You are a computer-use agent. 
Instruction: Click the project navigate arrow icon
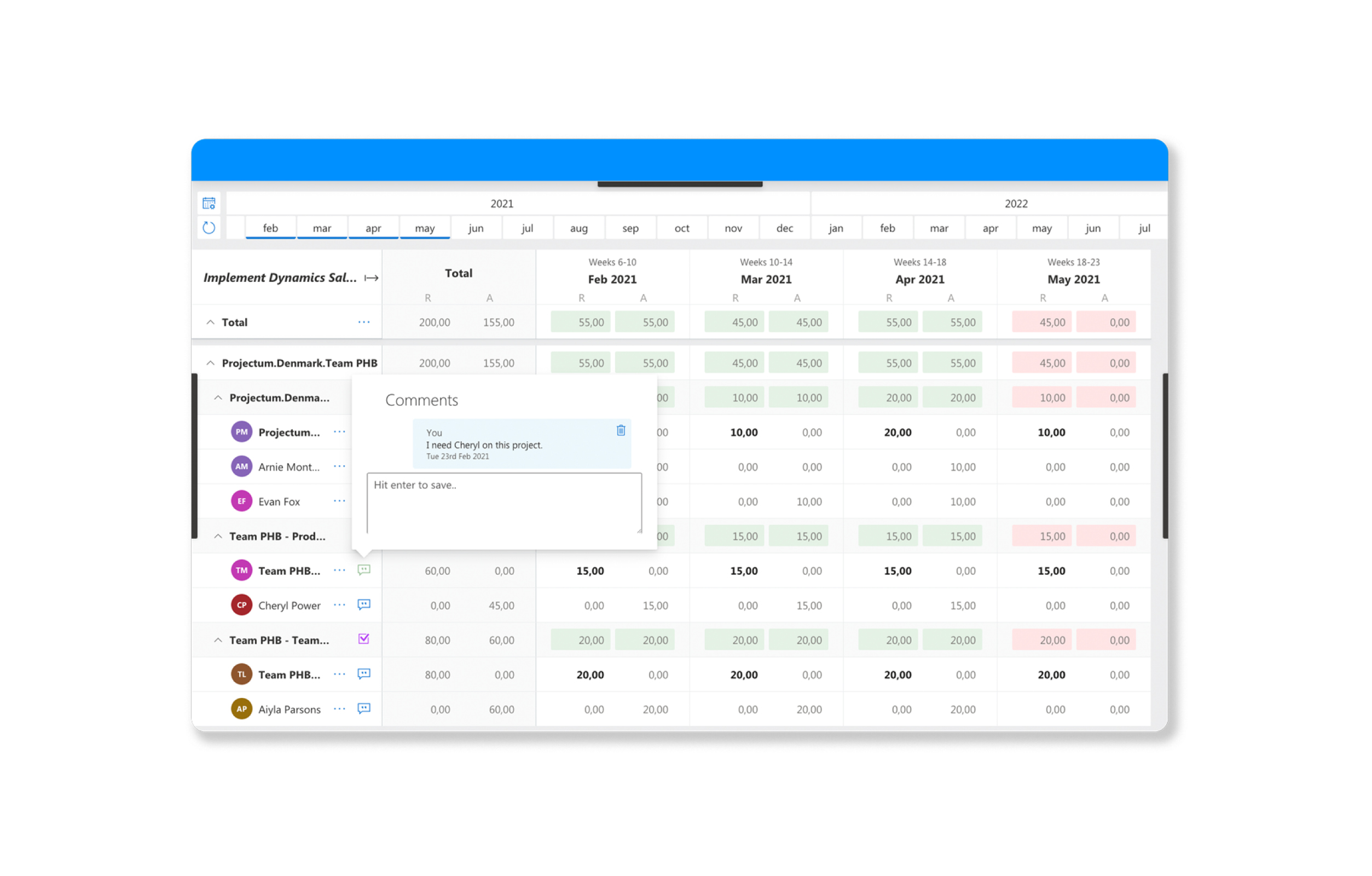point(372,278)
